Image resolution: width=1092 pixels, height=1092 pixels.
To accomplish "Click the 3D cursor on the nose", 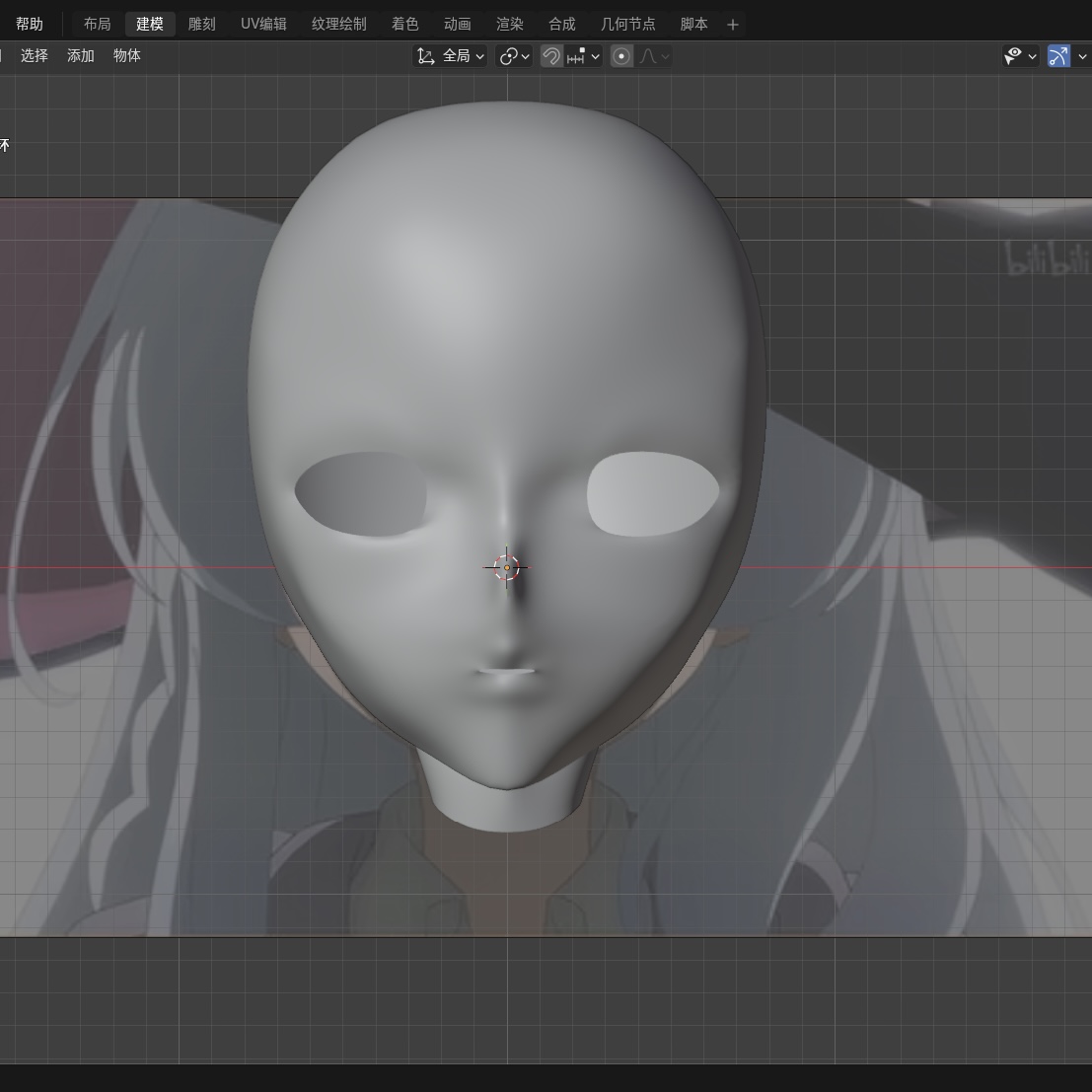I will [506, 567].
